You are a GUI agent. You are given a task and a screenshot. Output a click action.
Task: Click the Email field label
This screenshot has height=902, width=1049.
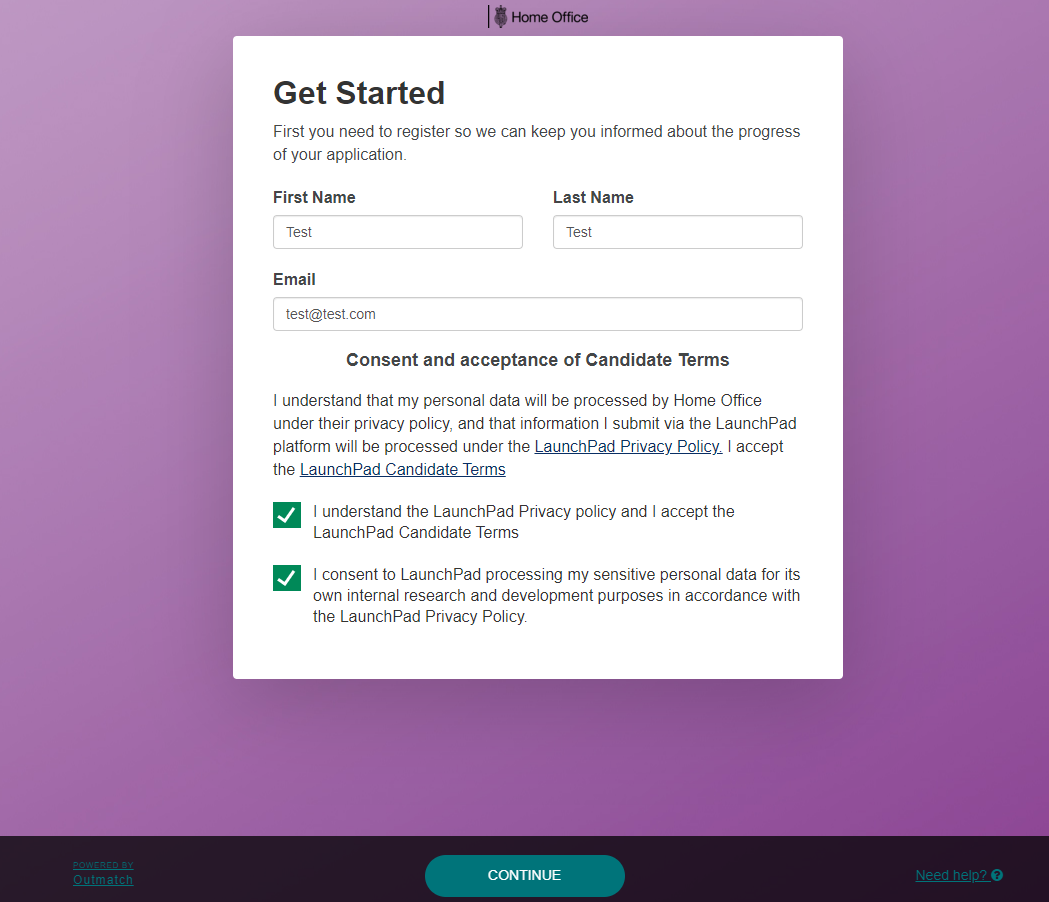point(294,280)
